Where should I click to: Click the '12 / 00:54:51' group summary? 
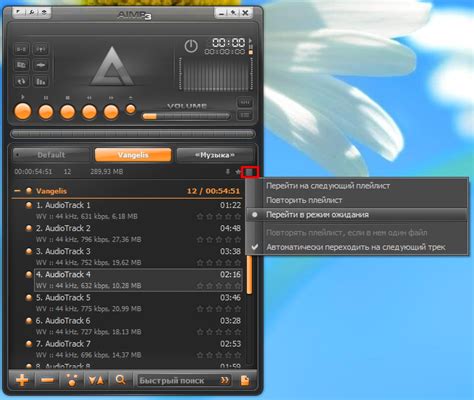click(x=213, y=191)
